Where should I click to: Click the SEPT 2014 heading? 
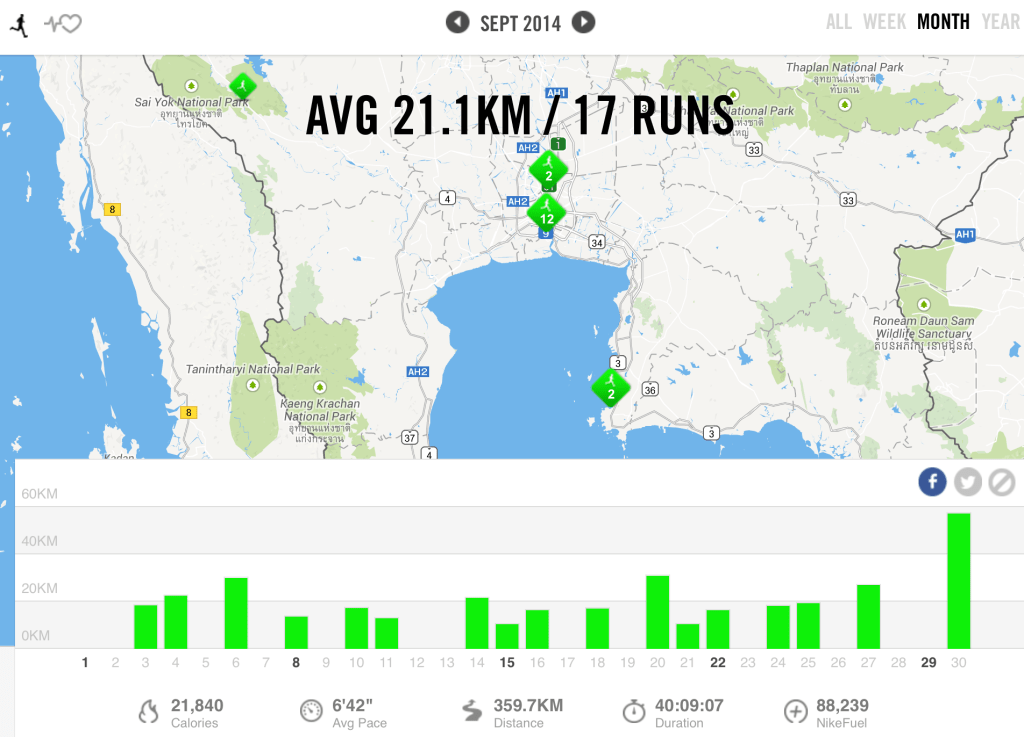click(x=520, y=21)
